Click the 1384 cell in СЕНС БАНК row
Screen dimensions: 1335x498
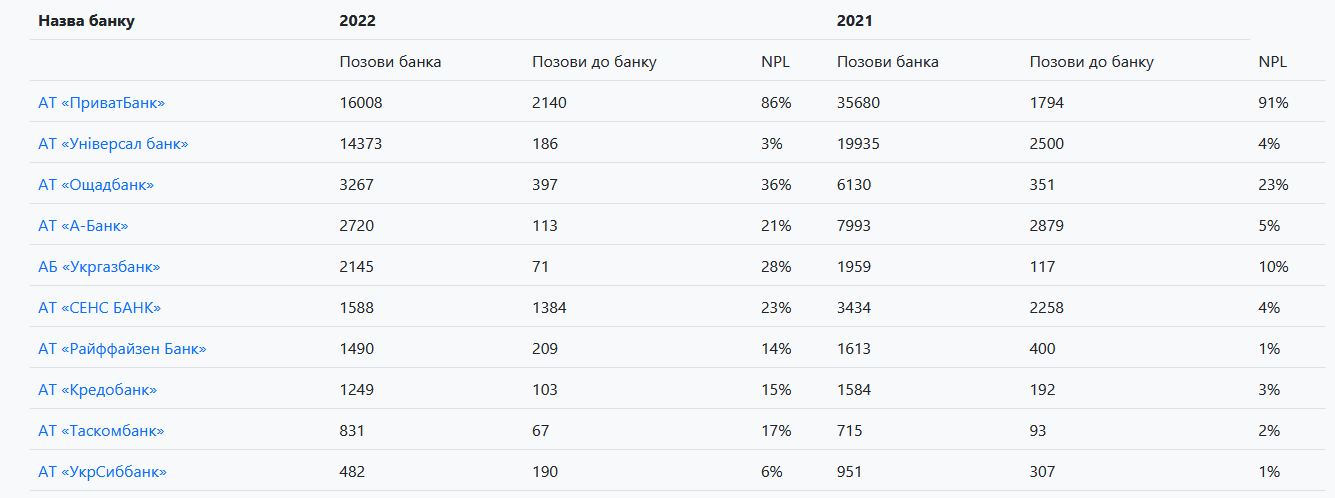549,308
